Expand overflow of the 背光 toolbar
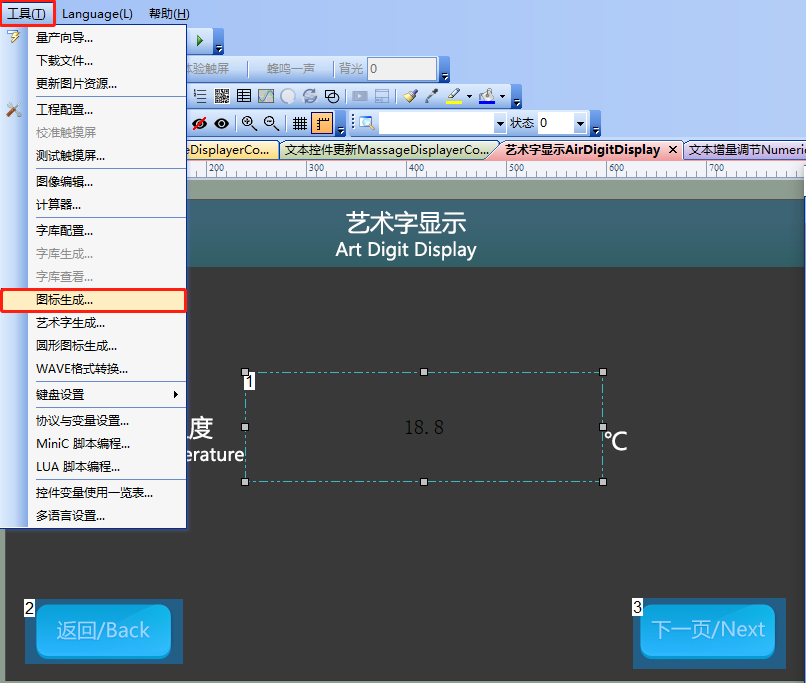Screen dimensions: 806x683 click(445, 69)
